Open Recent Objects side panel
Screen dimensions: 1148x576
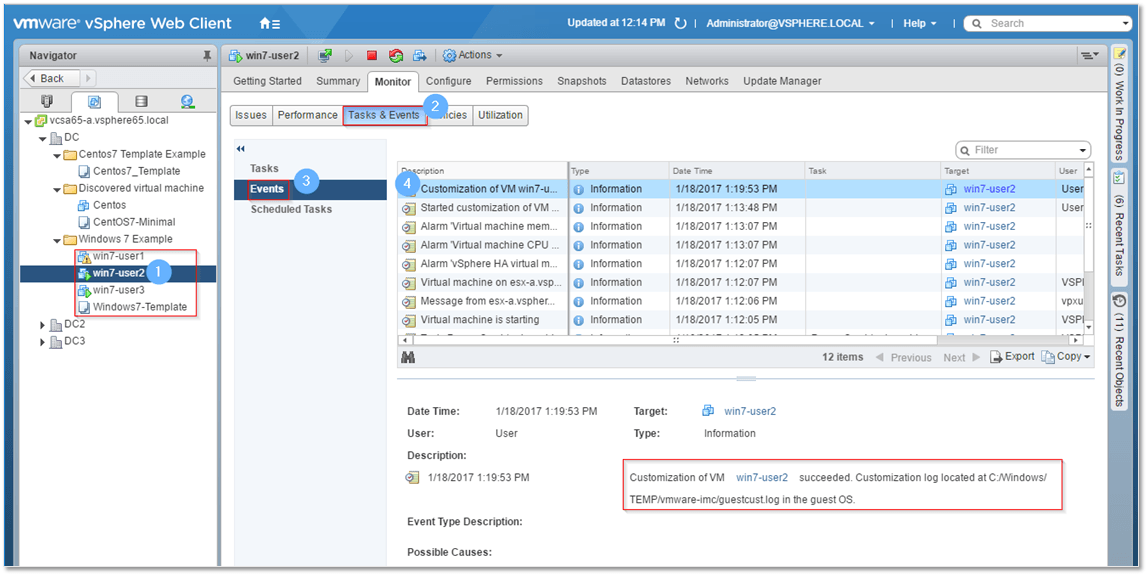1119,351
